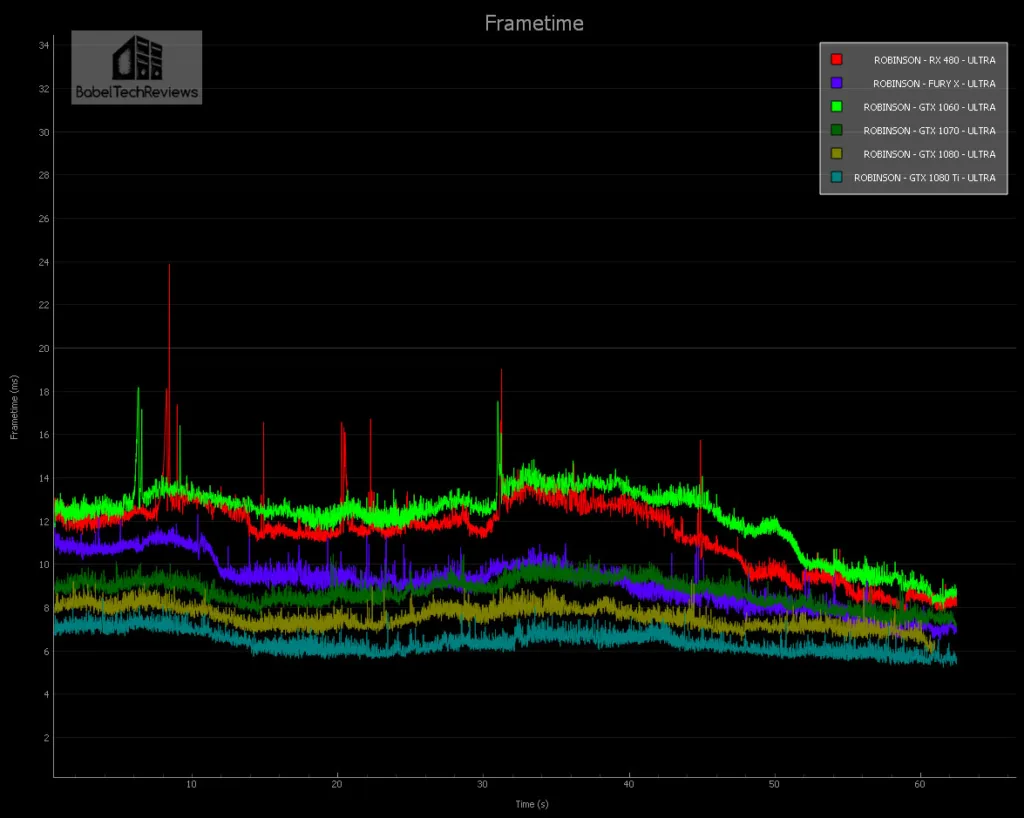
Task: Click the ROBINSON - RX 480 - ULTRA label
Action: (x=934, y=60)
